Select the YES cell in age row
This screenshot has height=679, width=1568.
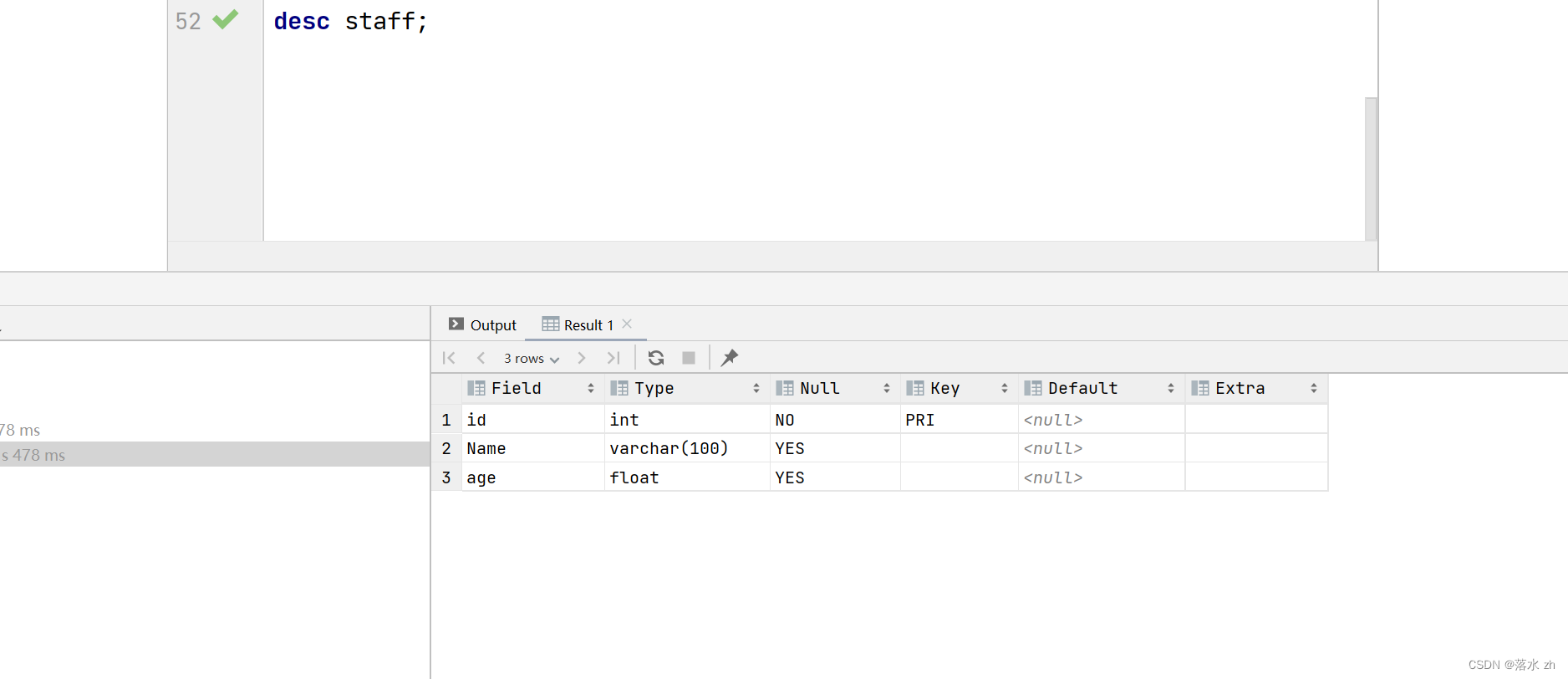[835, 477]
